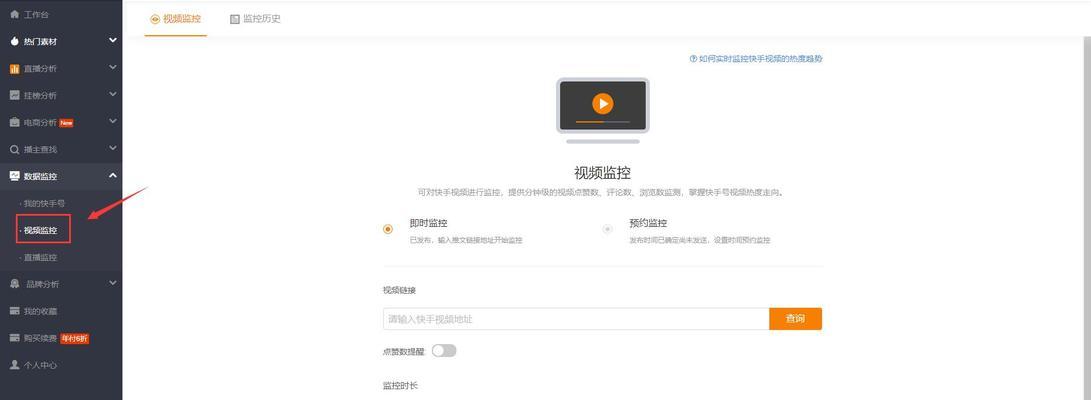Open the 如何实时监控快手视频的热度趋势 help link
The height and width of the screenshot is (400, 1091).
coord(756,59)
